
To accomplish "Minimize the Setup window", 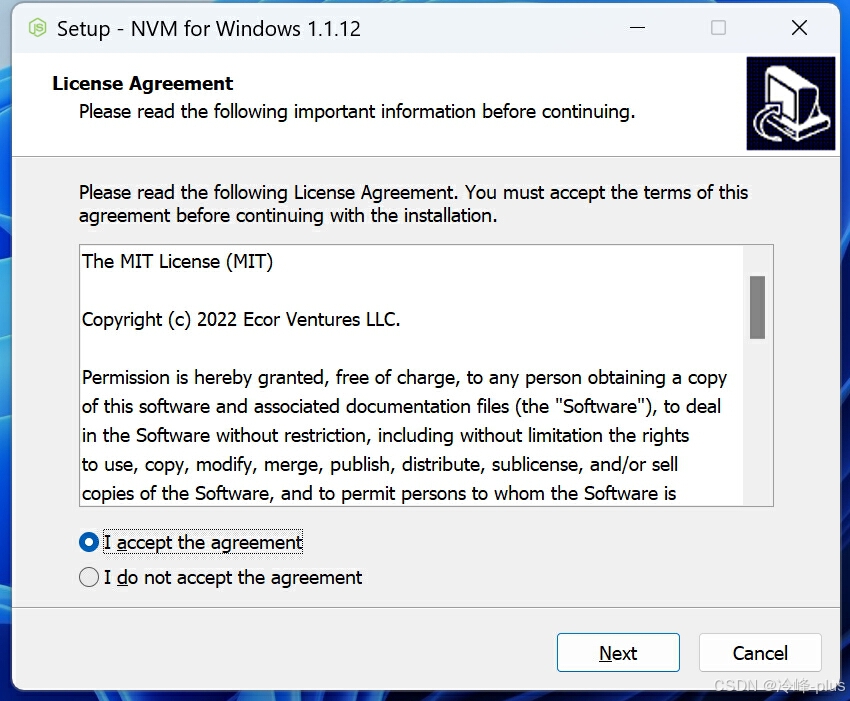I will point(638,27).
